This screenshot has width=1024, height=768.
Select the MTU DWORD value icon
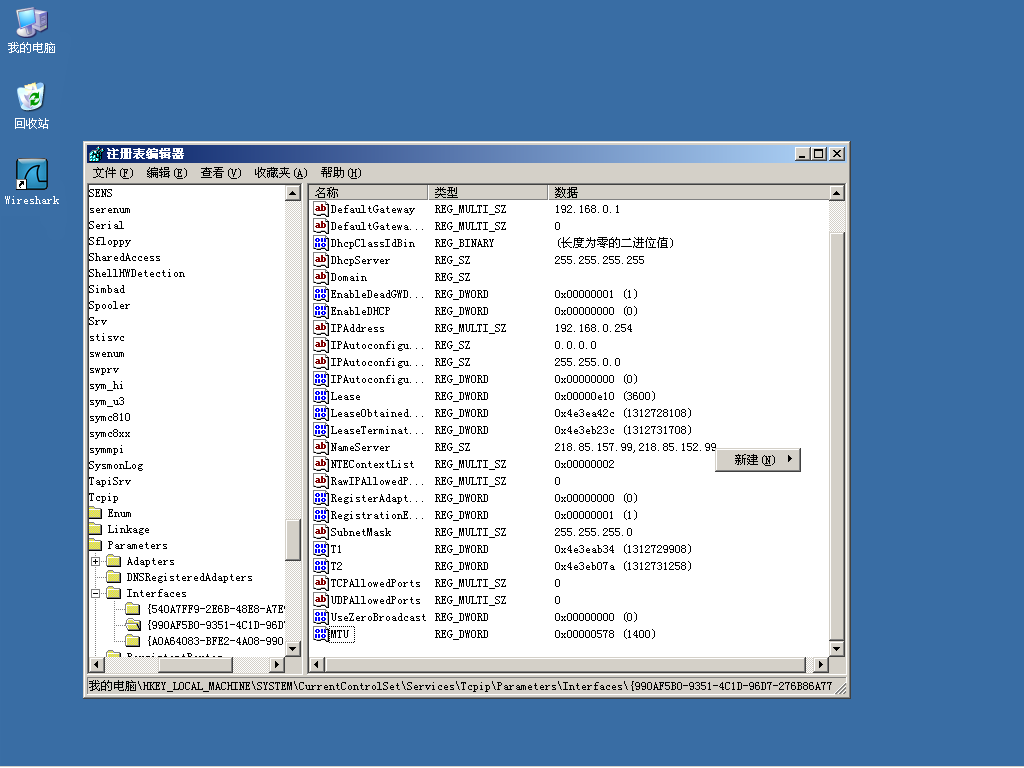point(320,633)
